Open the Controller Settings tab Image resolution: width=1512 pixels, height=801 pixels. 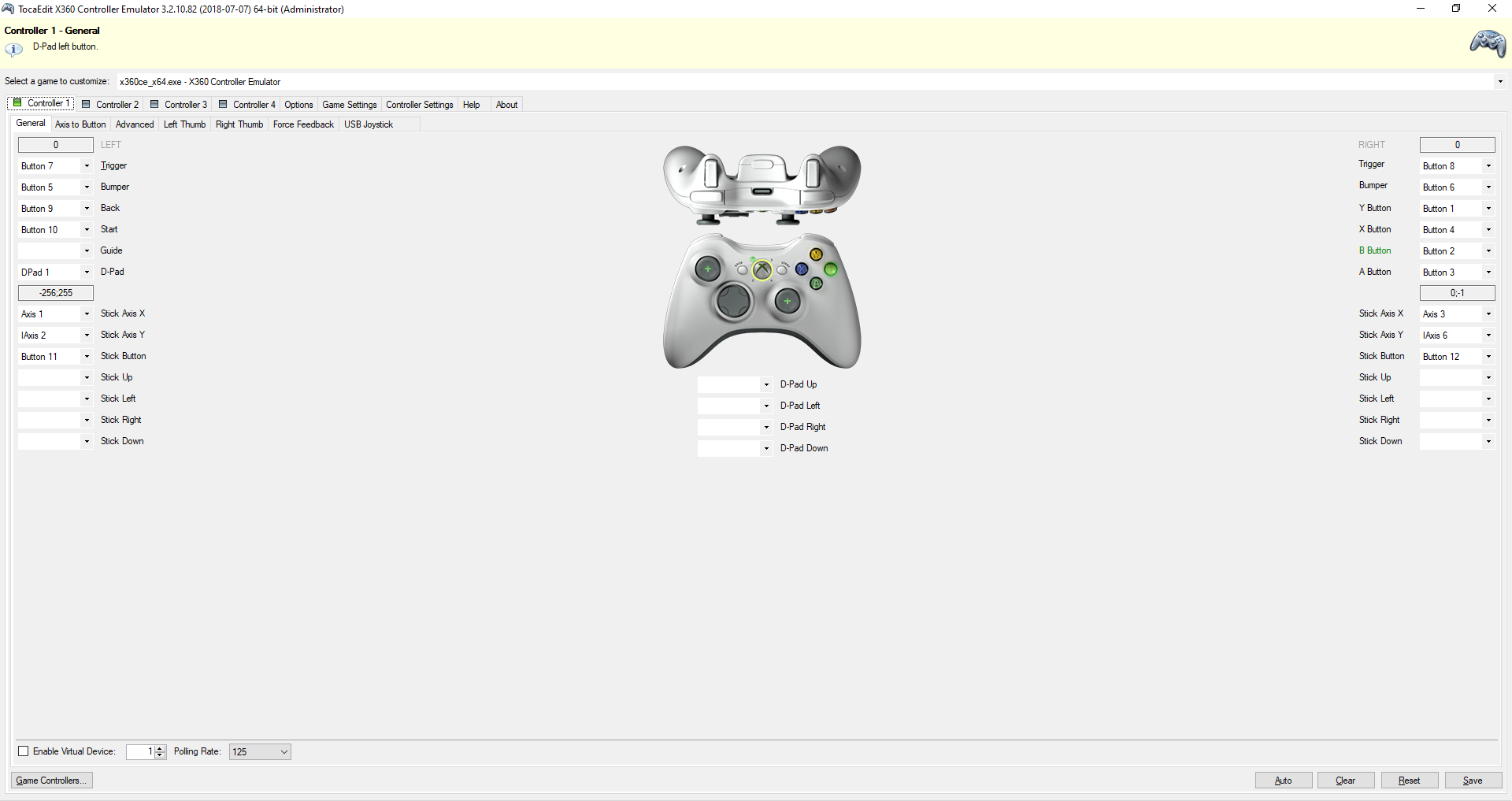point(420,105)
